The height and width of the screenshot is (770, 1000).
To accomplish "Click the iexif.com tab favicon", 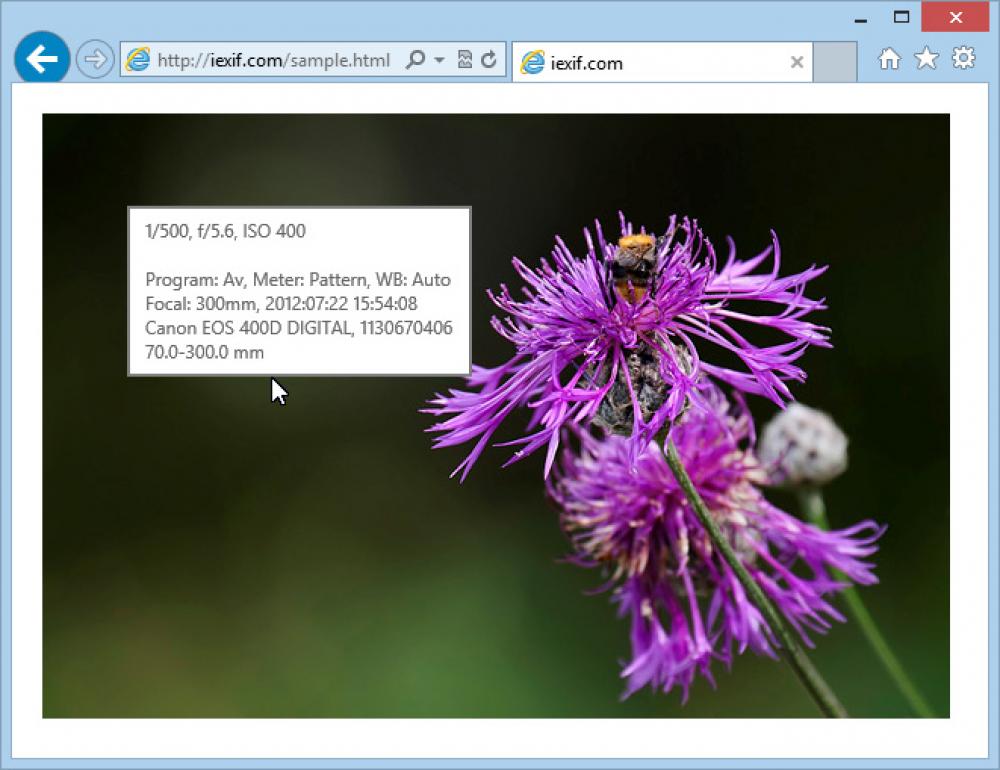I will tap(535, 62).
